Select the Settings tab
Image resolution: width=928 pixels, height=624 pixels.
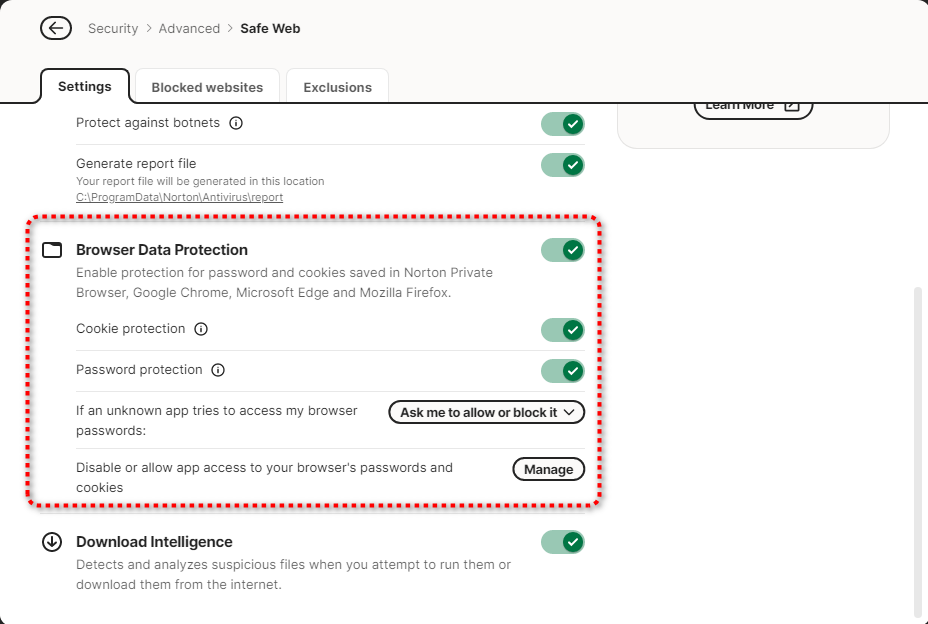[x=85, y=86]
